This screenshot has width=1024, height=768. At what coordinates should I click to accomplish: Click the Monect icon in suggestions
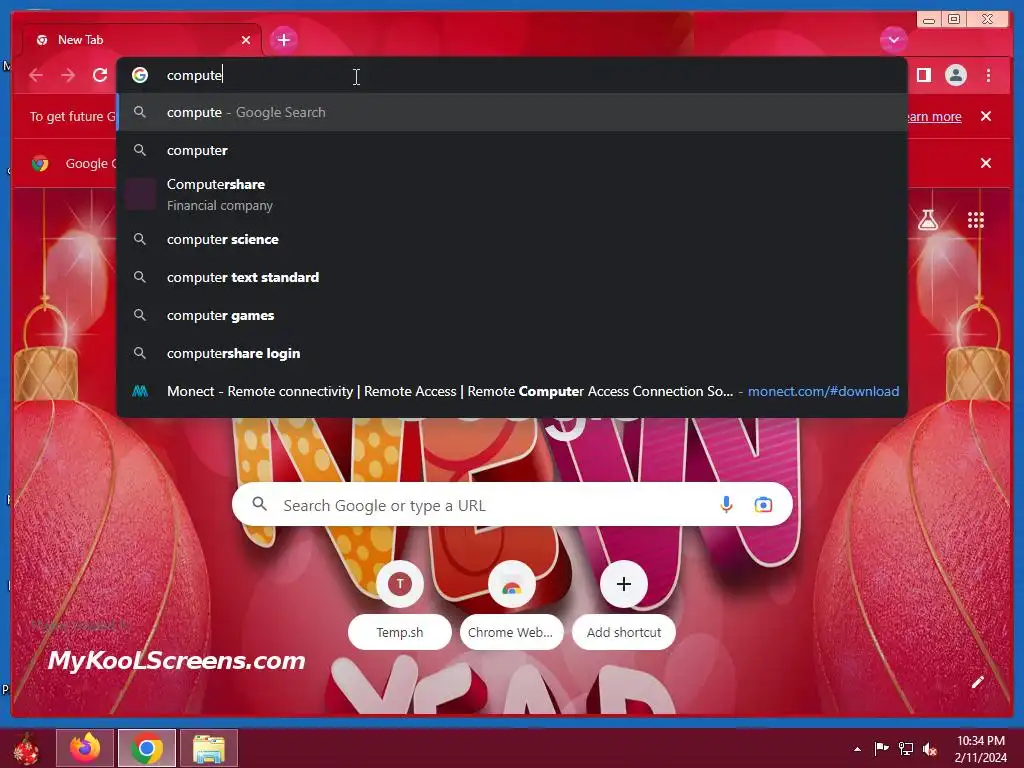coord(140,391)
